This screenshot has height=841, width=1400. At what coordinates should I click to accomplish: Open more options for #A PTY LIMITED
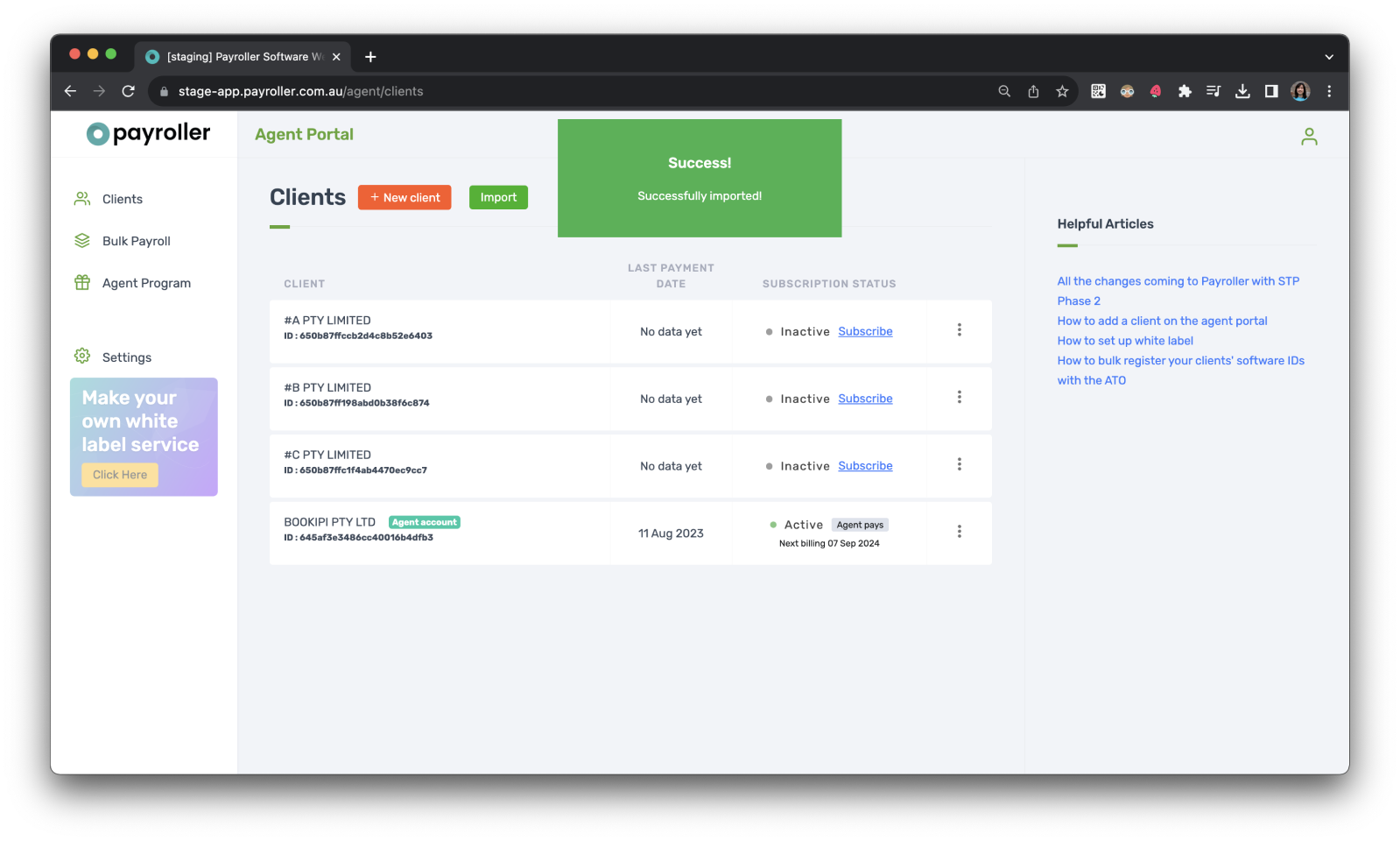pyautogui.click(x=960, y=329)
